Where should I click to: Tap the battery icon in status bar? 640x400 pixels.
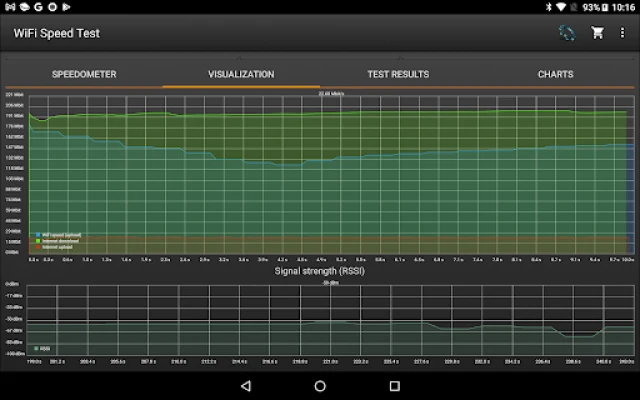[603, 7]
